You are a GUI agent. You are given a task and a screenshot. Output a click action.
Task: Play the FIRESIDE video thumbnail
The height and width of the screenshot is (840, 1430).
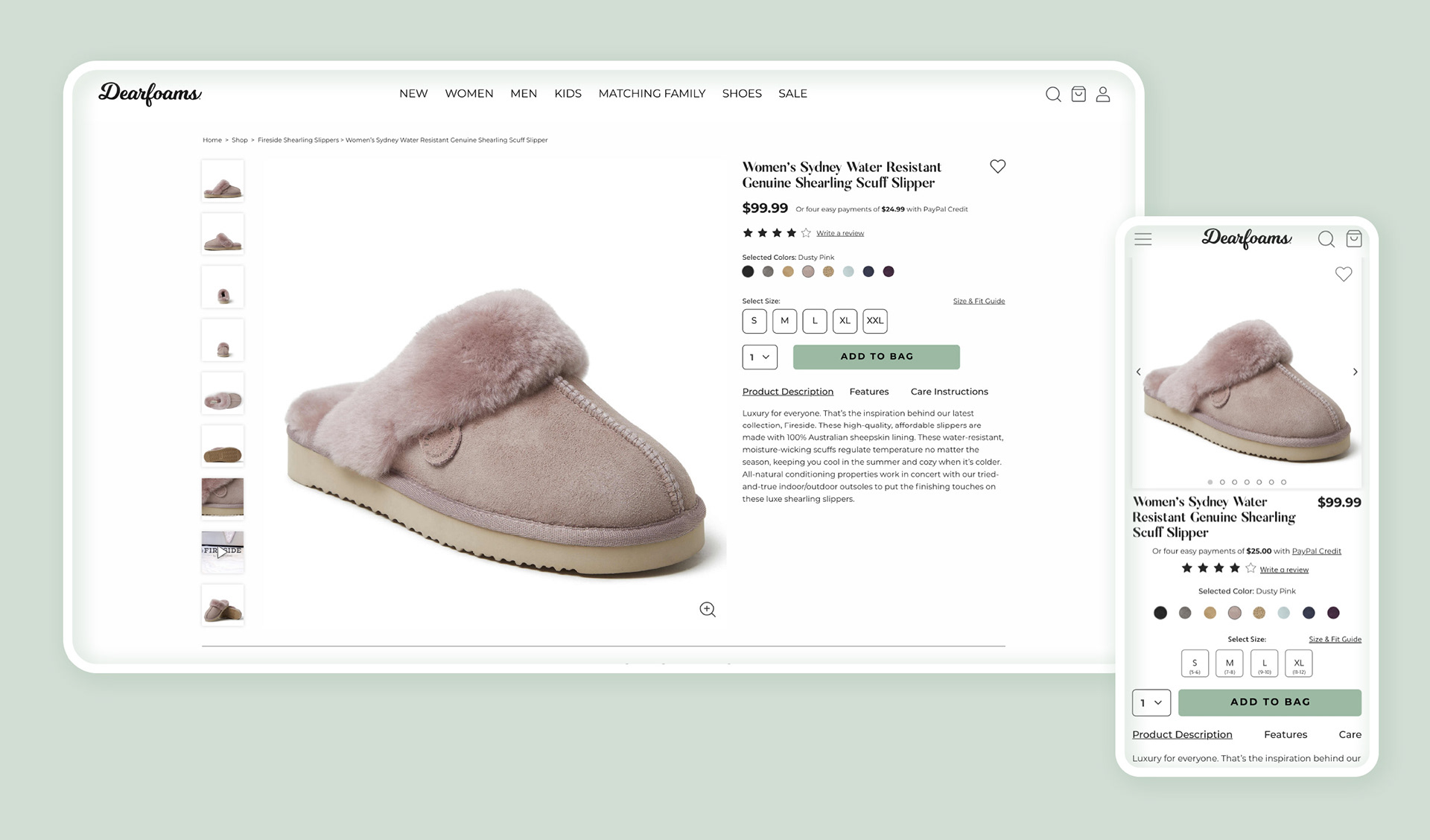(x=222, y=551)
